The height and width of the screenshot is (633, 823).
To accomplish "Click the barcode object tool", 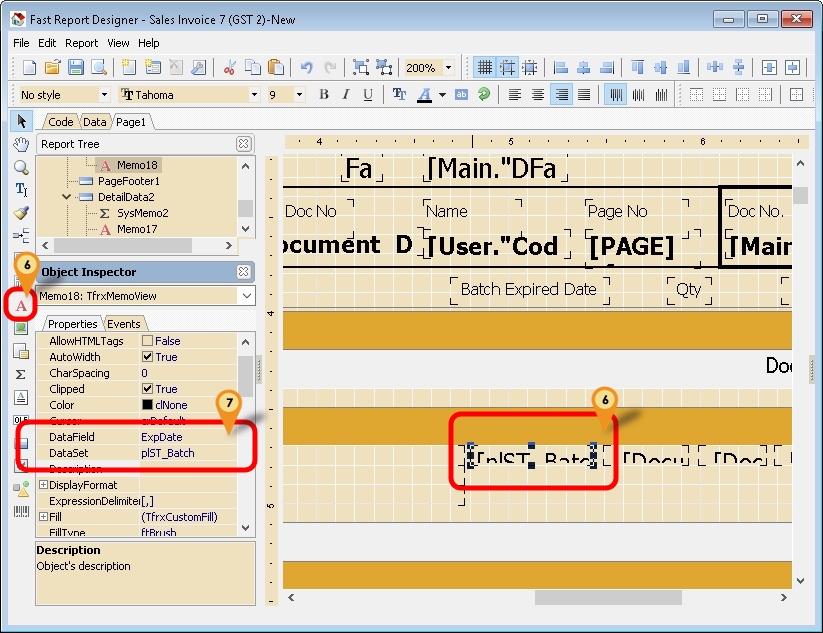I will [x=21, y=511].
